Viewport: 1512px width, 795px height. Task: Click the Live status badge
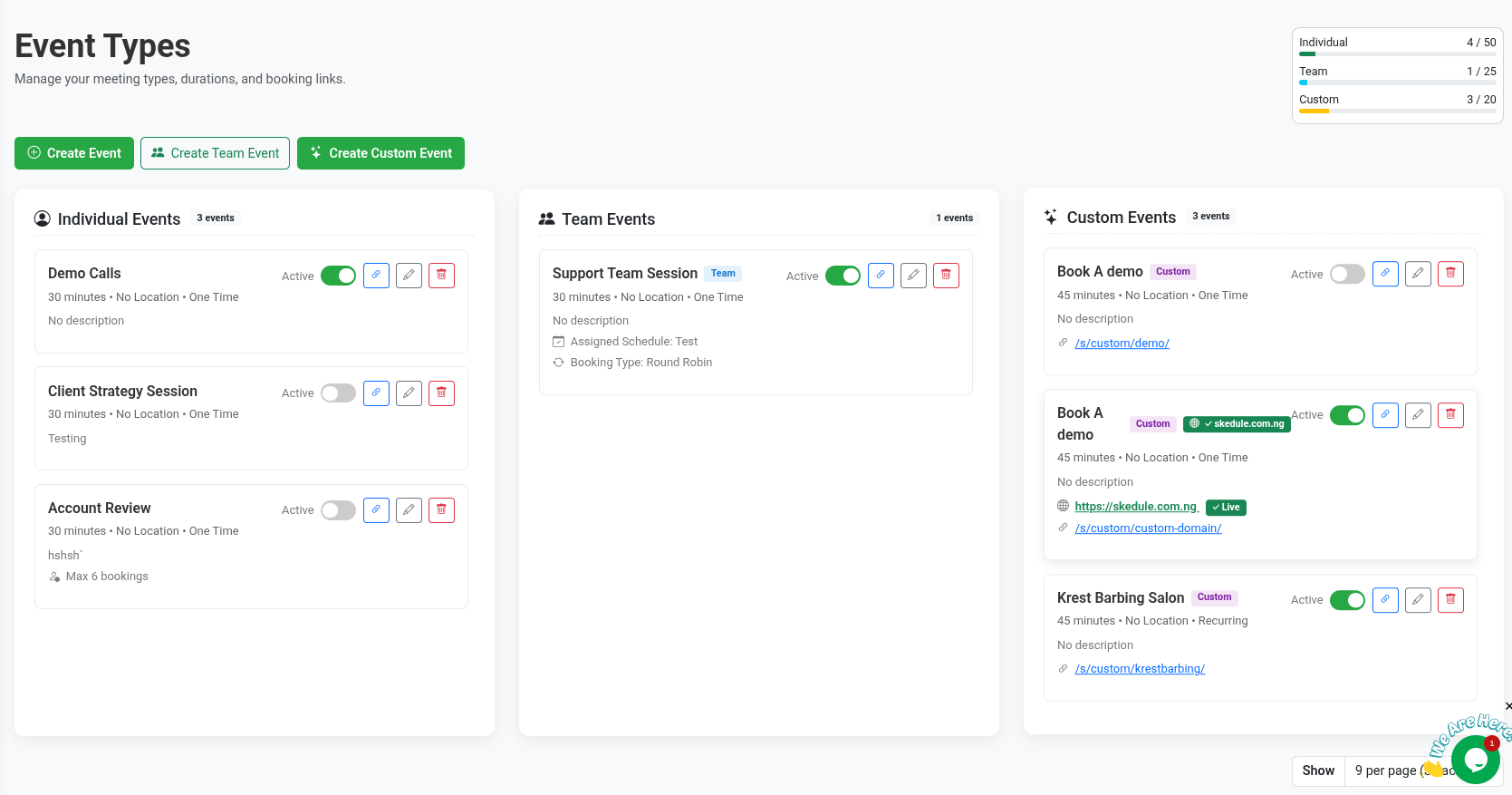pyautogui.click(x=1226, y=508)
